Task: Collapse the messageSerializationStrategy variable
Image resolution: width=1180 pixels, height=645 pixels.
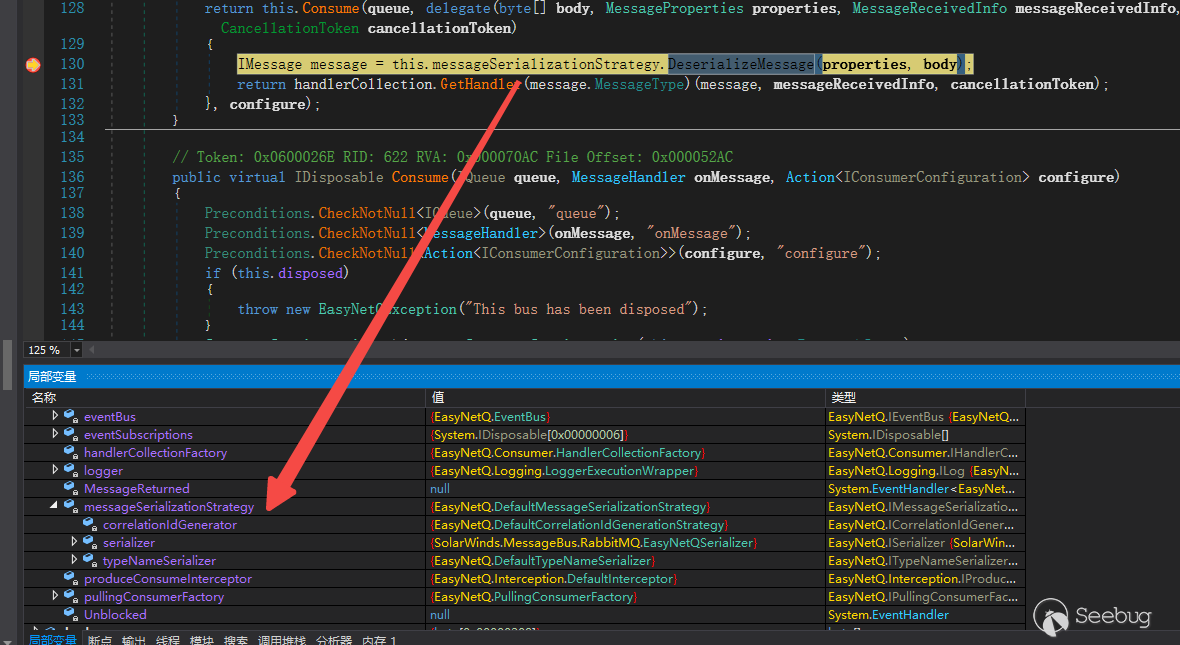Action: 54,506
